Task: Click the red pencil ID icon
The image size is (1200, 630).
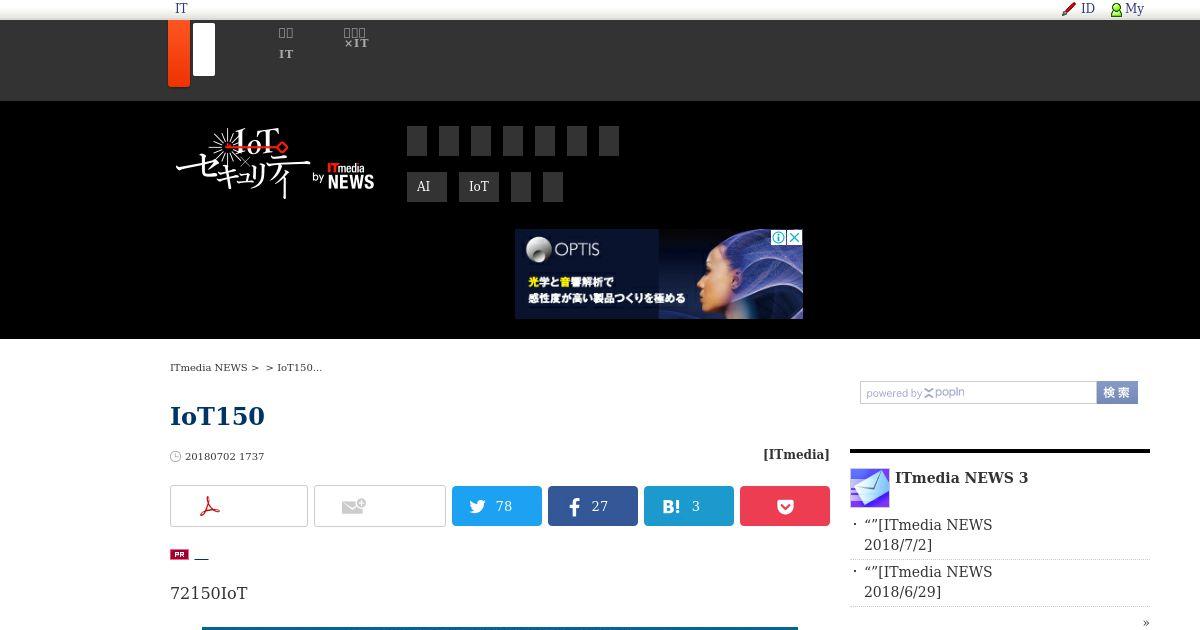Action: point(1069,9)
